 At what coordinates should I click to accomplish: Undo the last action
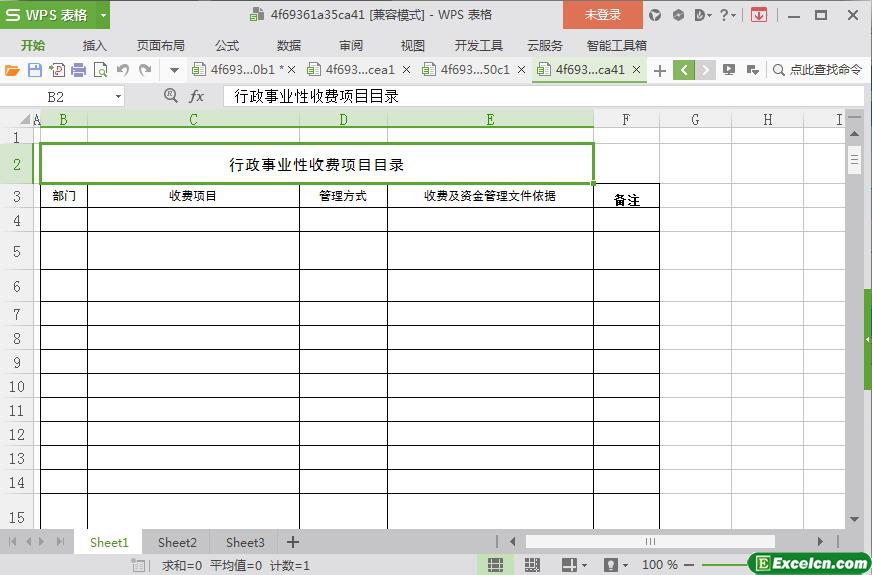point(123,70)
